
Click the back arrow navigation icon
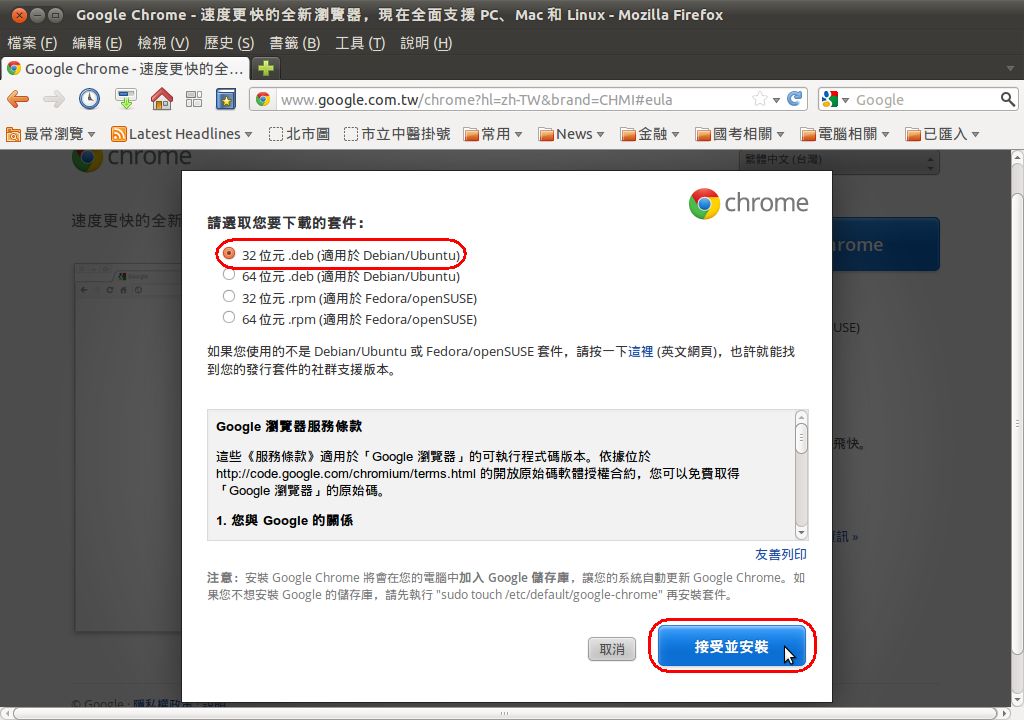click(18, 99)
